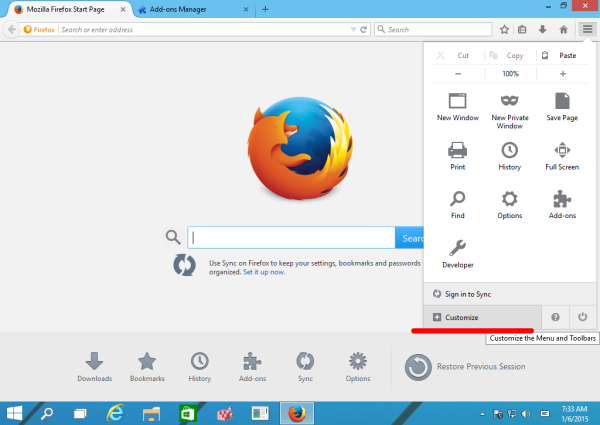600x425 pixels.
Task: Click the Exit power icon
Action: (x=582, y=317)
